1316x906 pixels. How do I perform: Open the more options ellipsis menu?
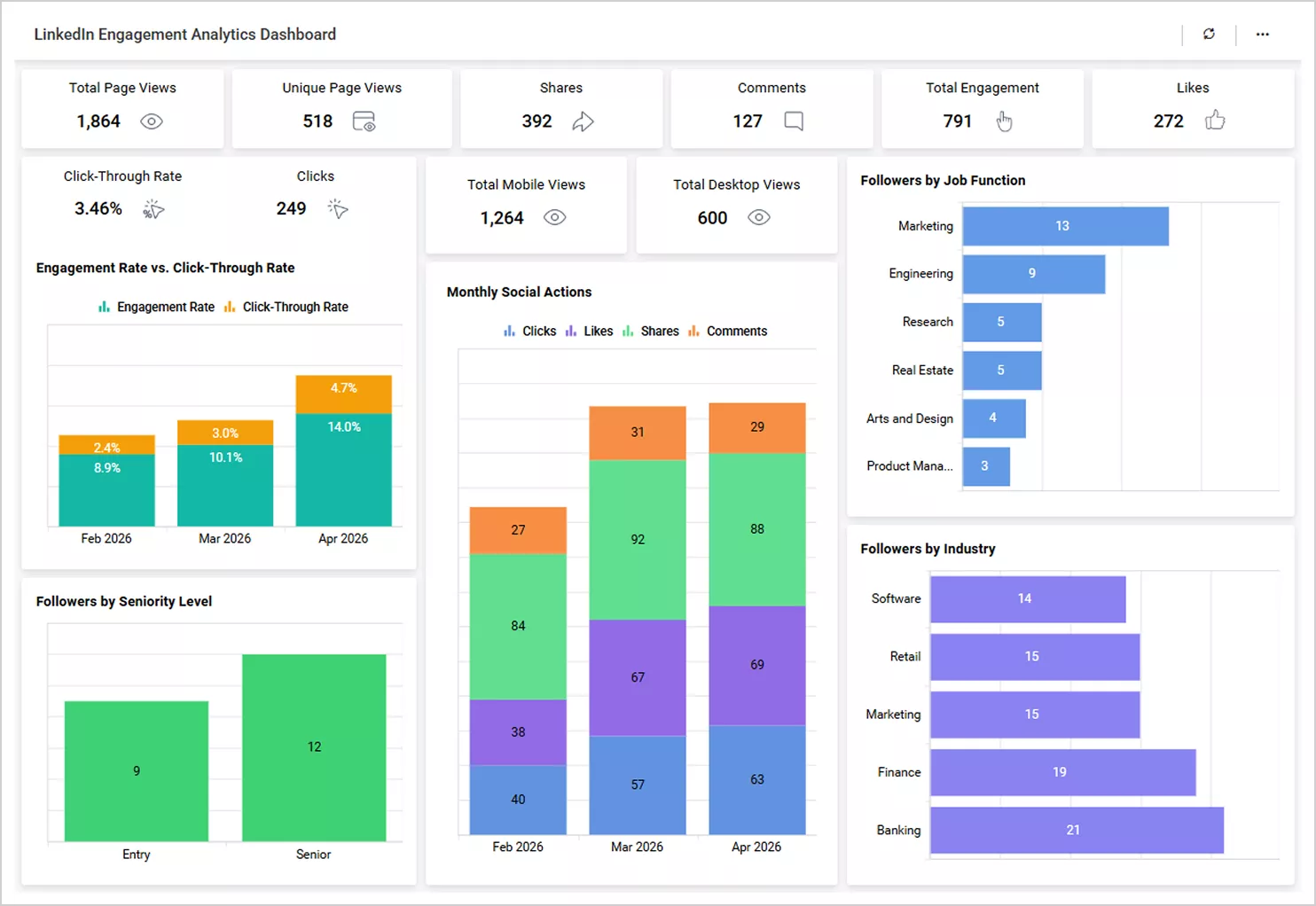click(x=1263, y=34)
